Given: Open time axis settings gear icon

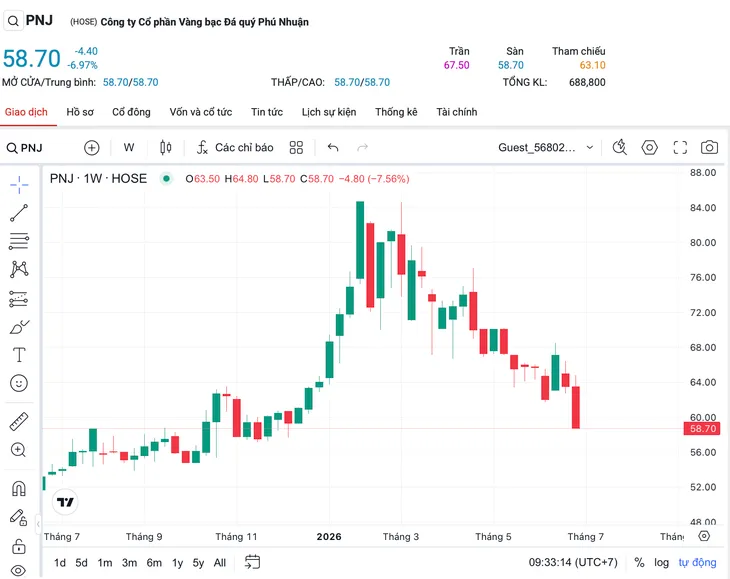Looking at the screenshot, I should (704, 536).
